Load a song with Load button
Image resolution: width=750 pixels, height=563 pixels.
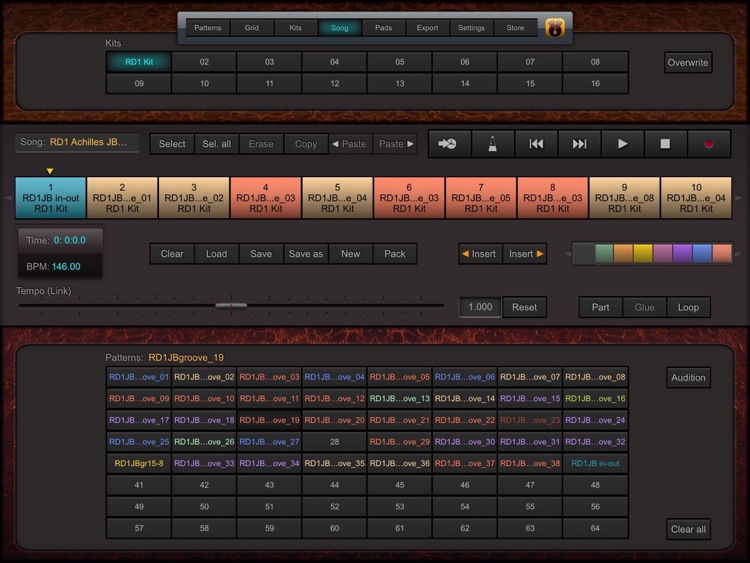pyautogui.click(x=217, y=254)
